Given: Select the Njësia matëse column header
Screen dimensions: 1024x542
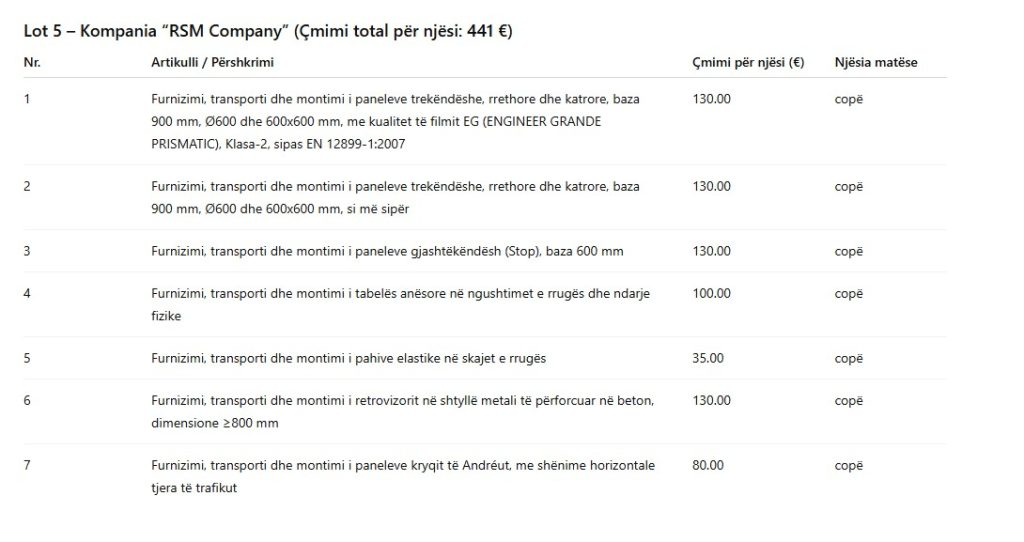Looking at the screenshot, I should click(876, 62).
